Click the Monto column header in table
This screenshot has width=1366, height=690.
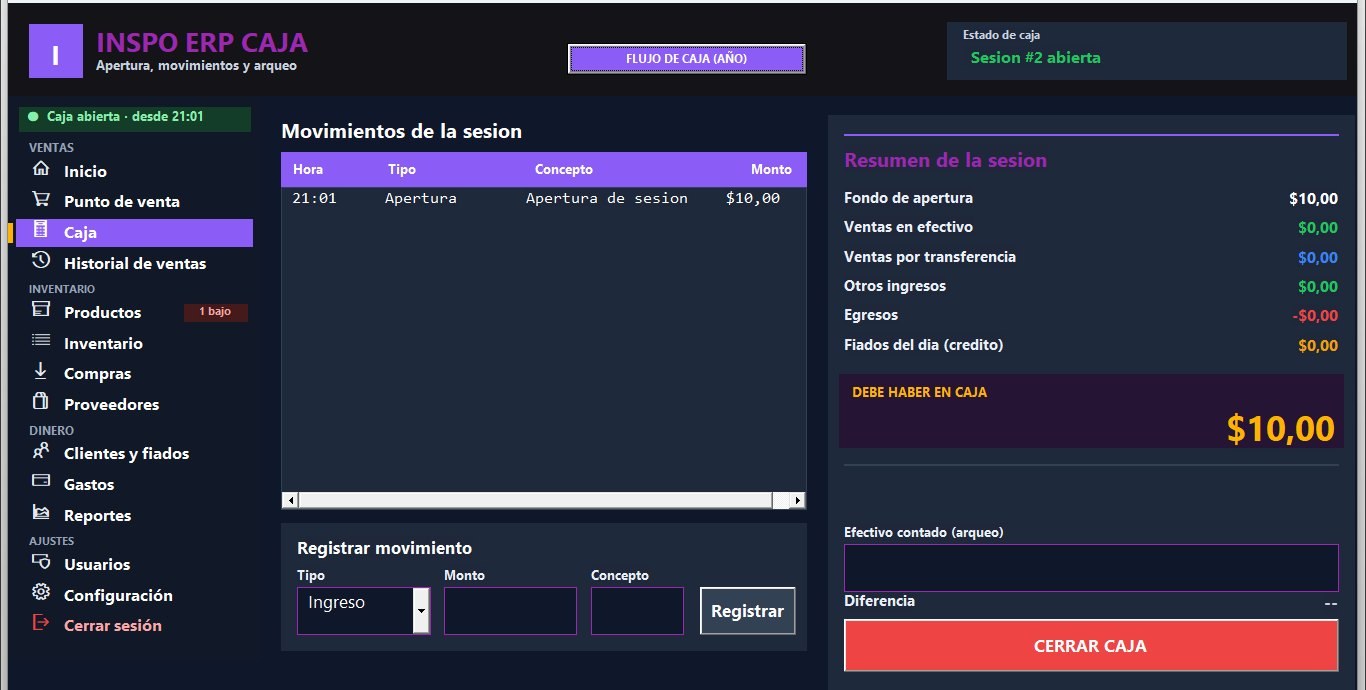point(771,170)
